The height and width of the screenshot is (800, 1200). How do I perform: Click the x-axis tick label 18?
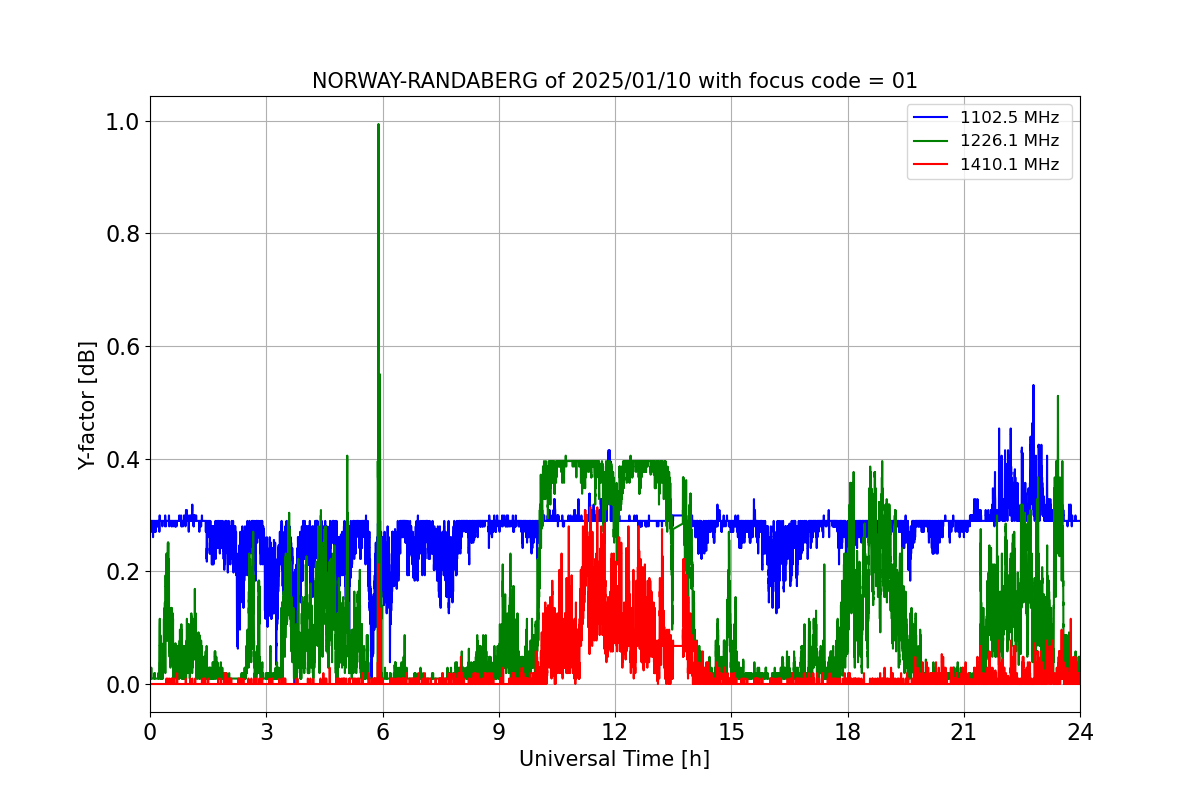click(x=847, y=732)
